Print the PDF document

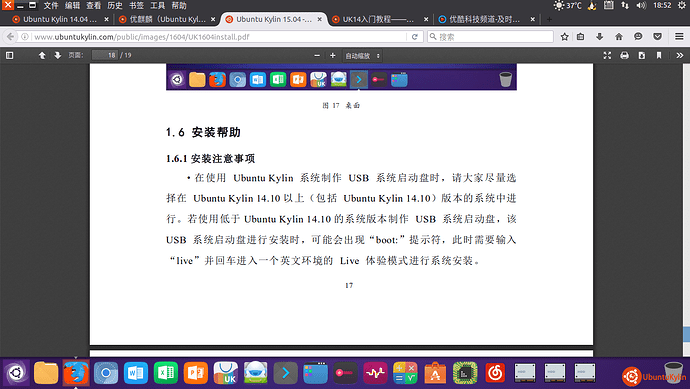tap(624, 55)
